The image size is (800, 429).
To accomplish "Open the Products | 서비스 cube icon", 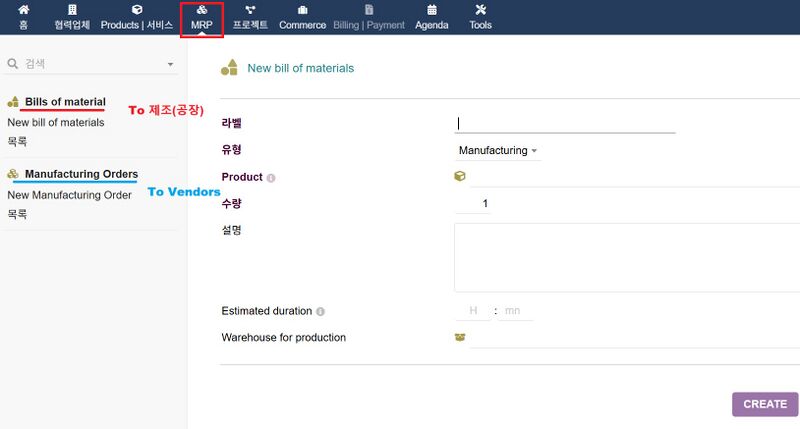I will pos(137,10).
